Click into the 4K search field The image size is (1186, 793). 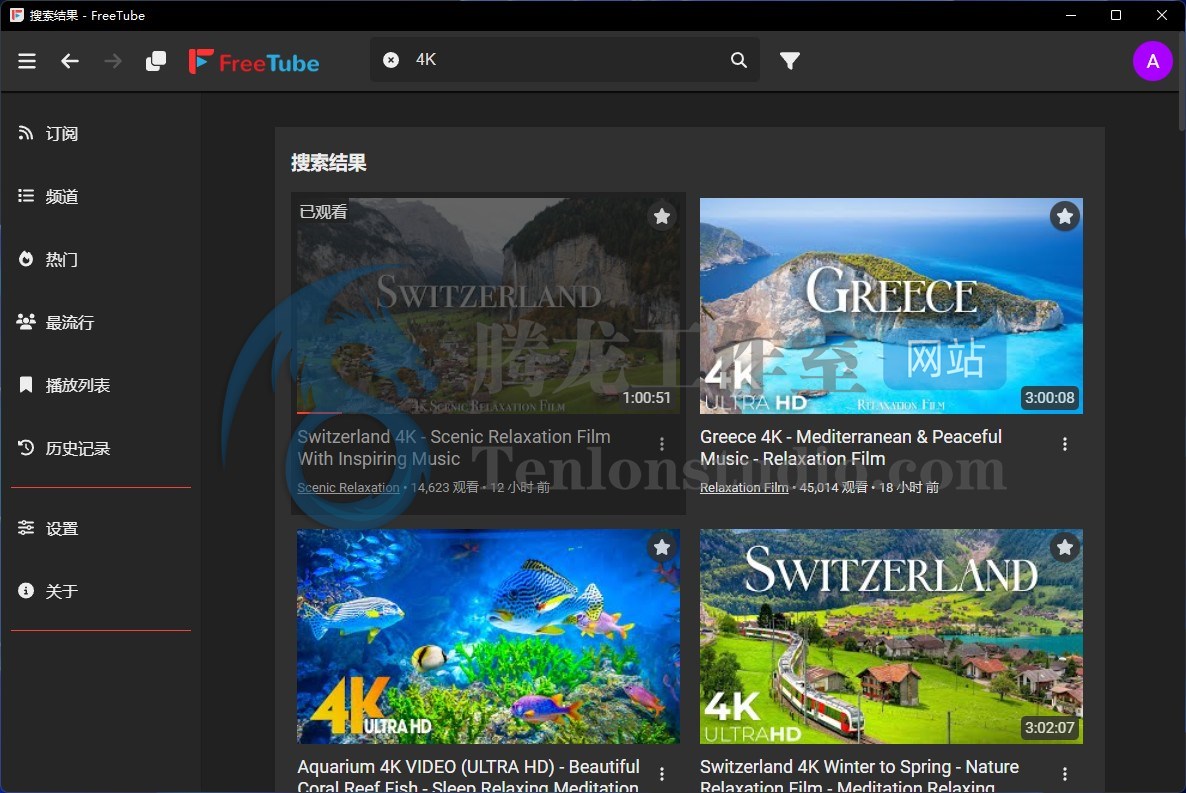coord(564,60)
